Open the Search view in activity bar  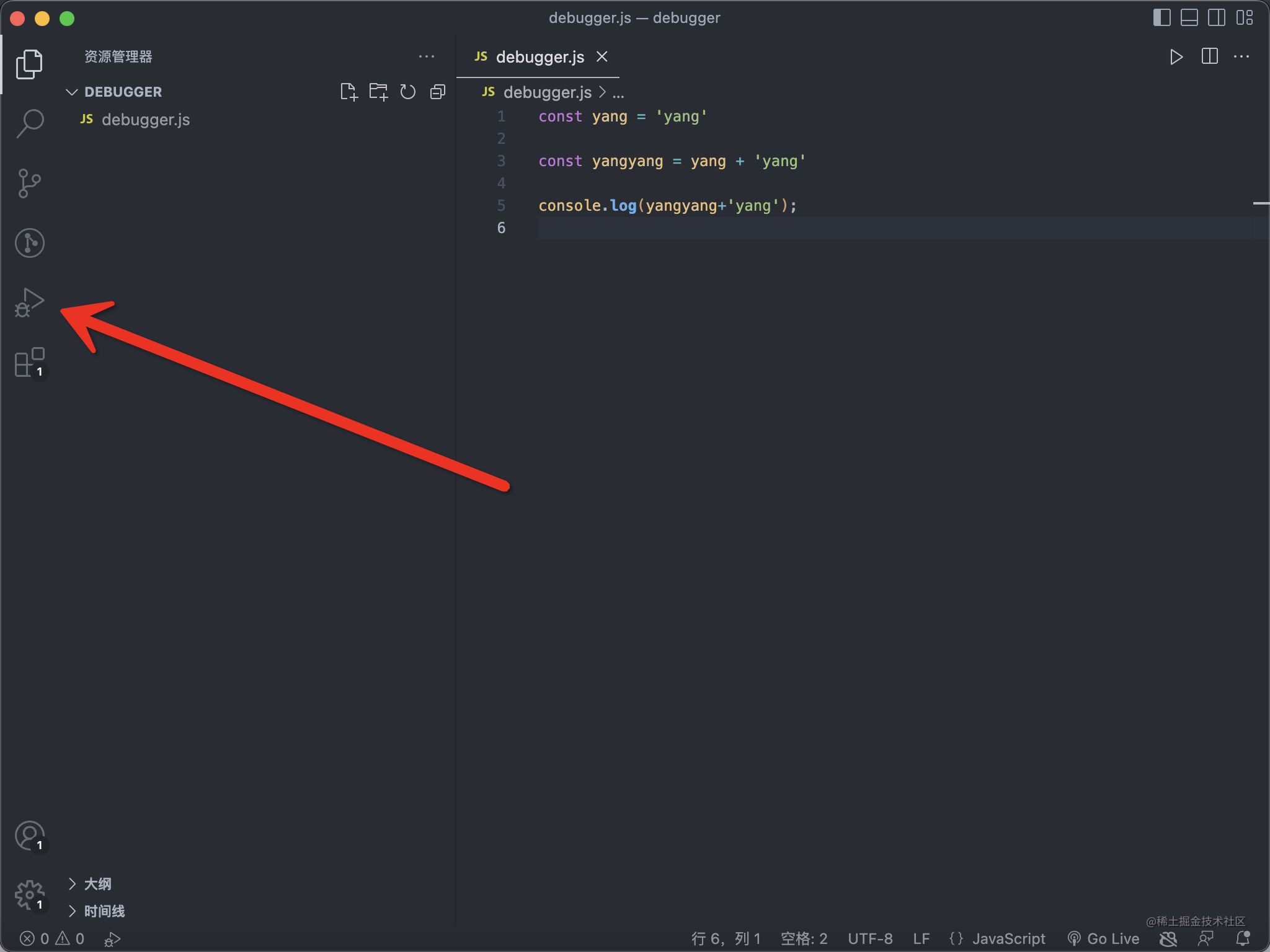pyautogui.click(x=29, y=123)
